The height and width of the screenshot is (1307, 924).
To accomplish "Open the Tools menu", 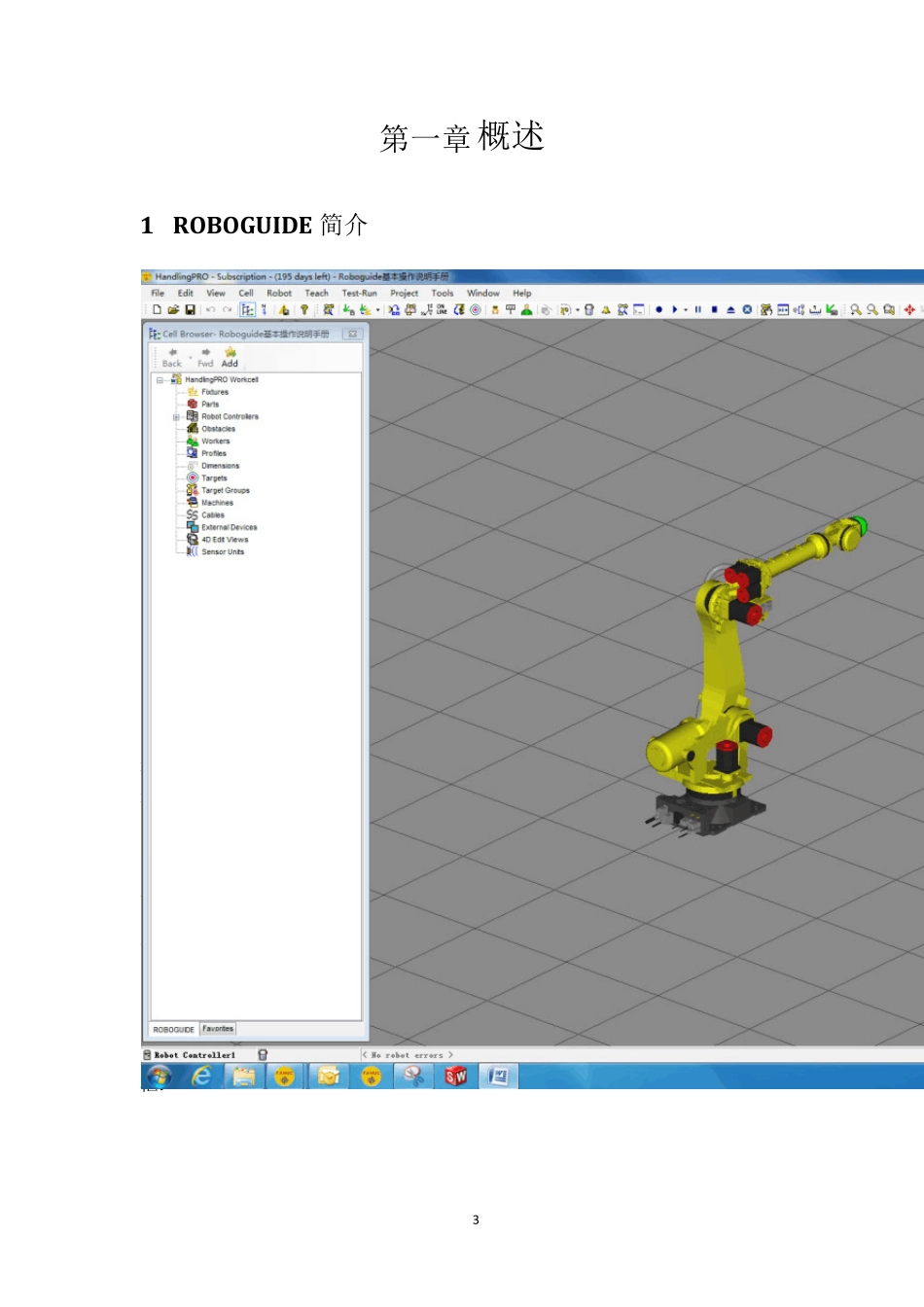I will (443, 293).
